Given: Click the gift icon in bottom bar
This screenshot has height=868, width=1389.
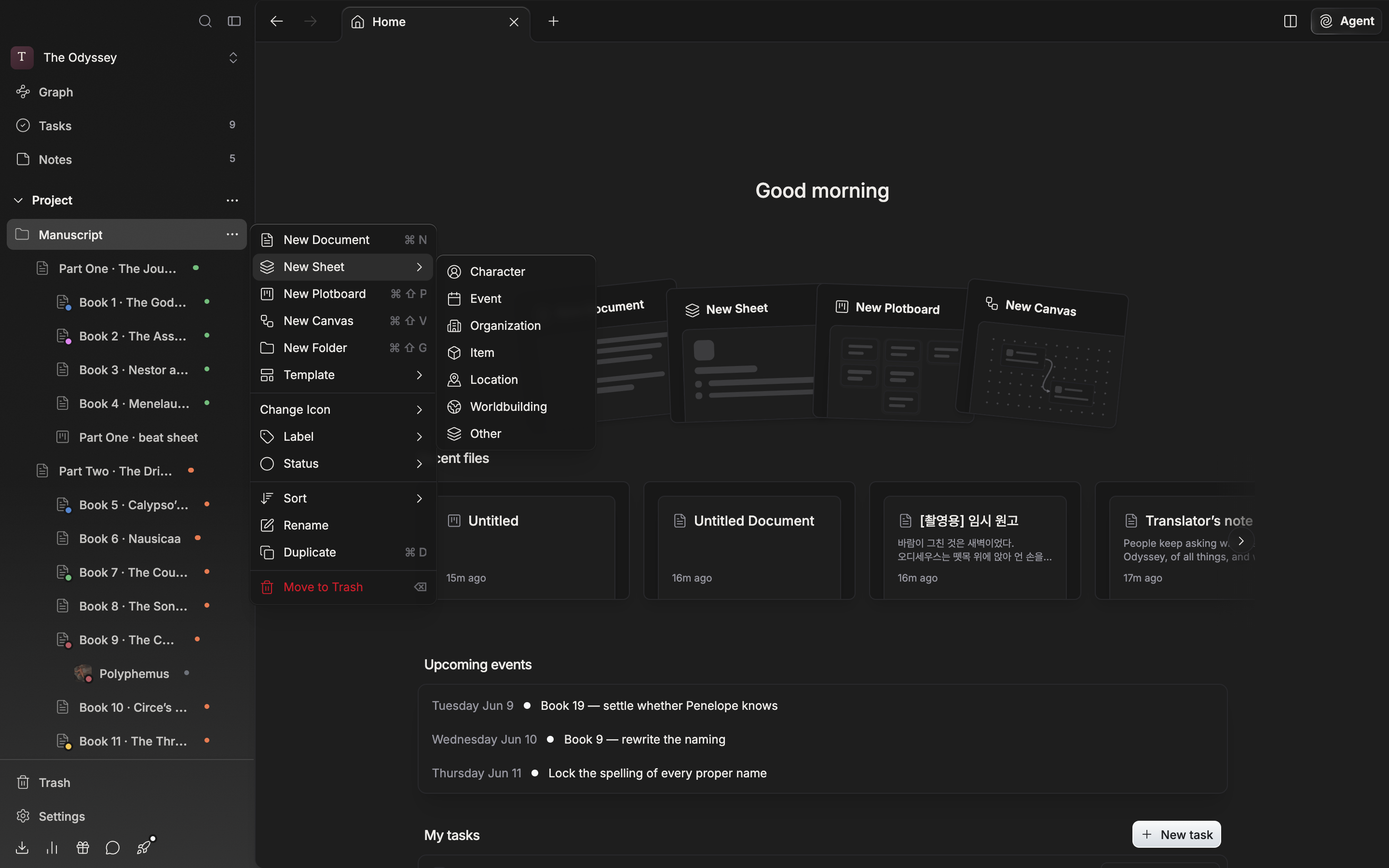Looking at the screenshot, I should click(x=82, y=847).
